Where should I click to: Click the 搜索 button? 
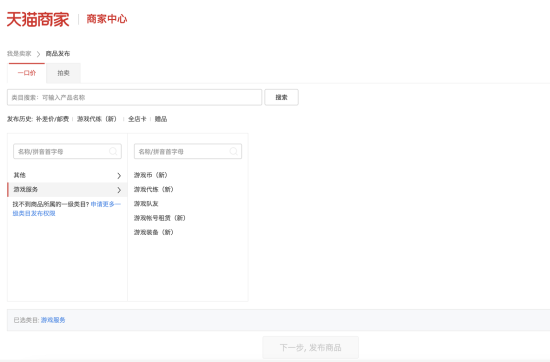[x=281, y=97]
